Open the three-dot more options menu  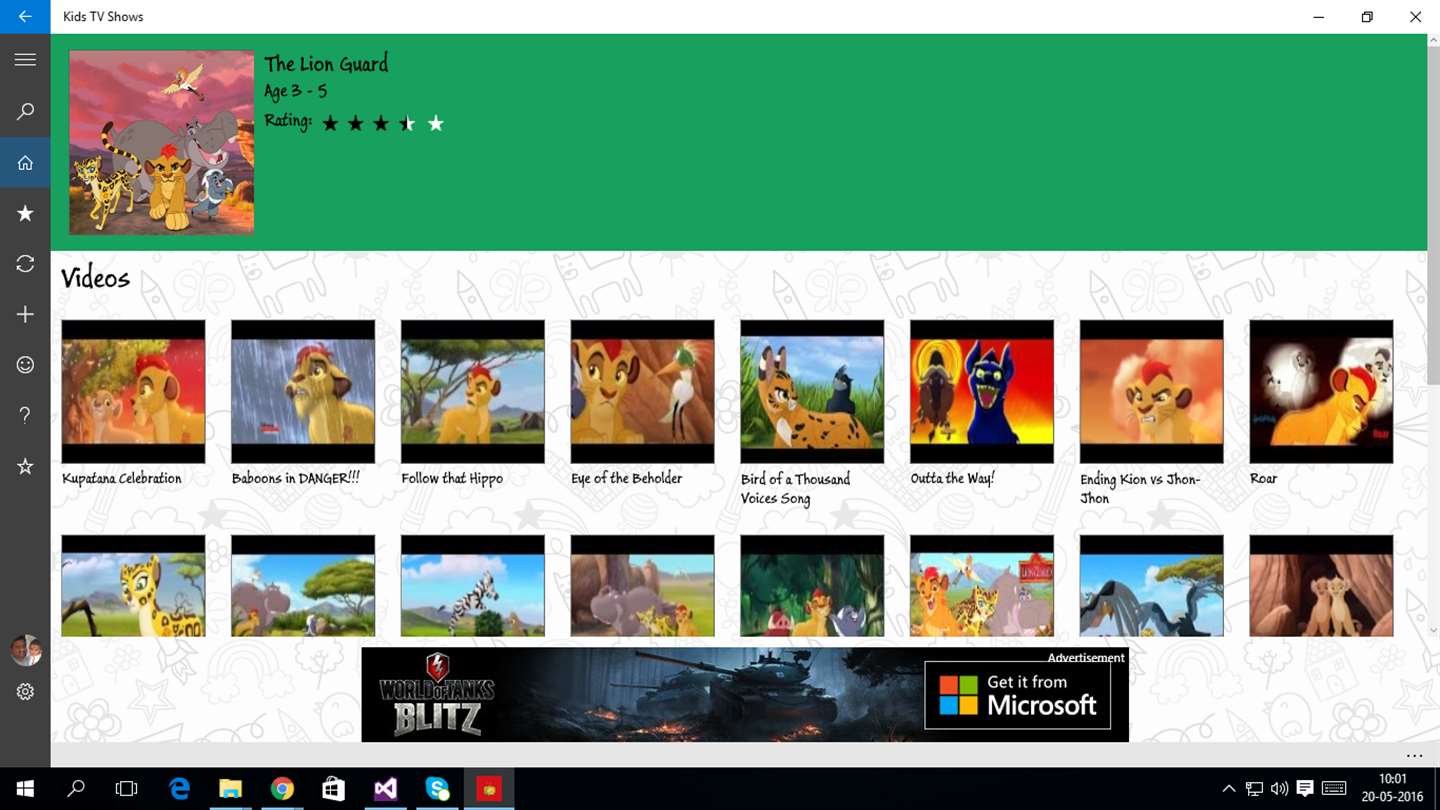[1414, 755]
